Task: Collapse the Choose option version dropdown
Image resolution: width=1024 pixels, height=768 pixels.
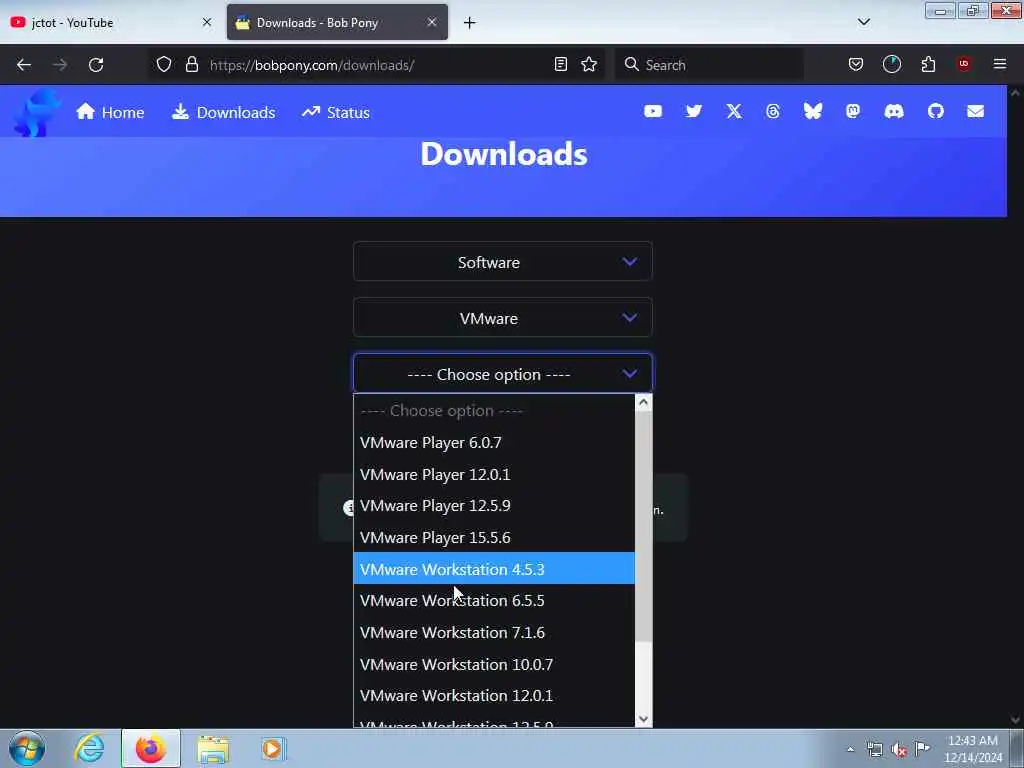Action: tap(503, 374)
